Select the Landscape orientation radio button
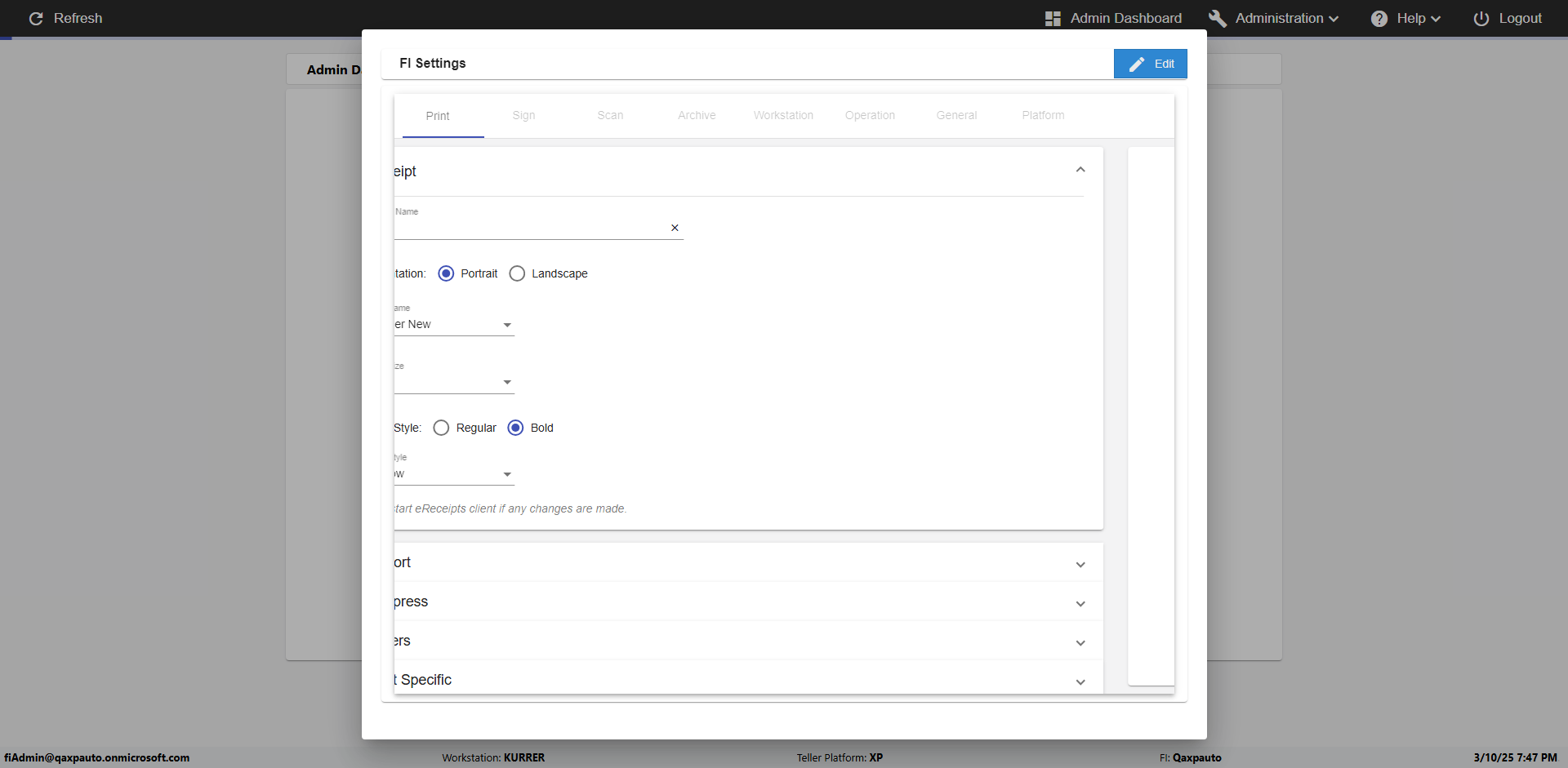The width and height of the screenshot is (1568, 768). (x=517, y=273)
